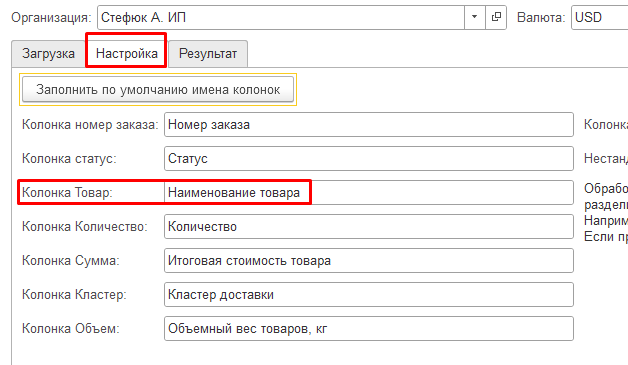Select the Объемный вес товаров, кг field

tap(368, 329)
